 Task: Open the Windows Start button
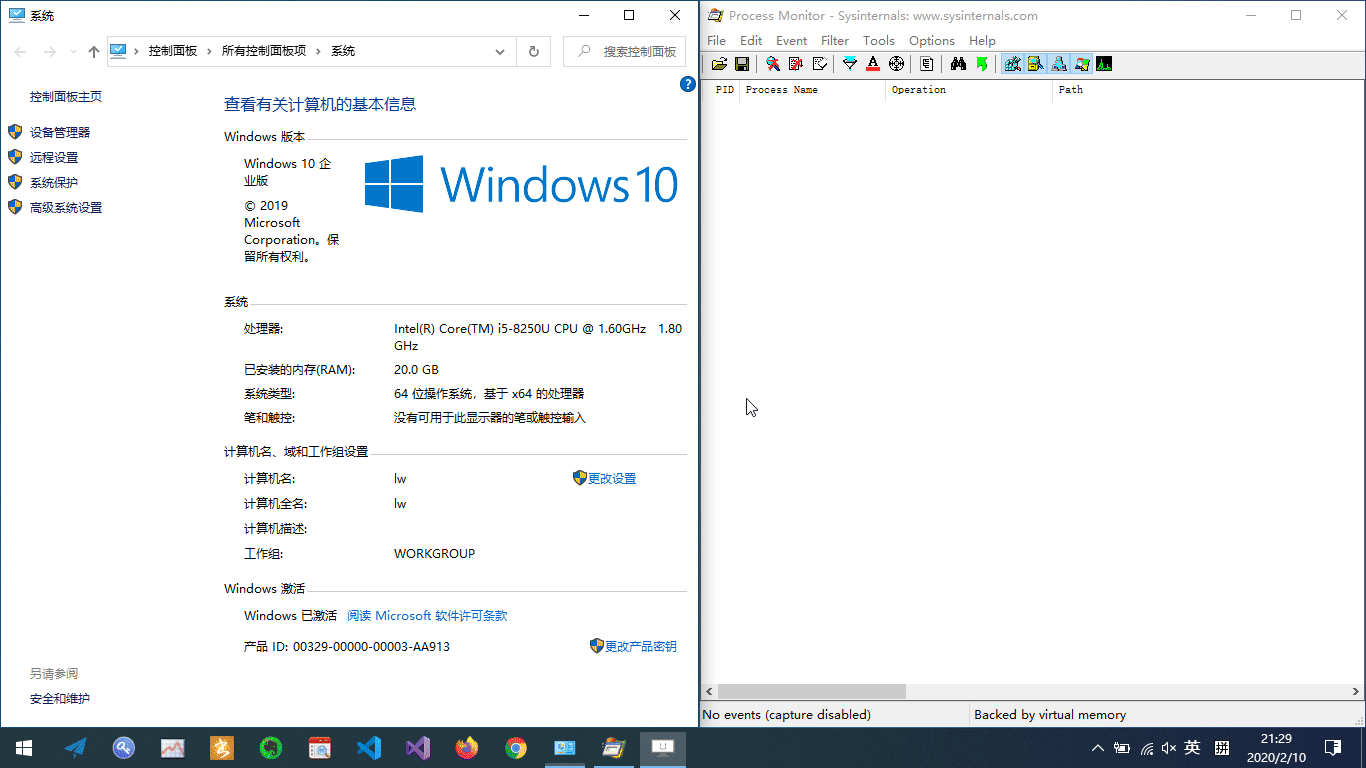coord(24,747)
